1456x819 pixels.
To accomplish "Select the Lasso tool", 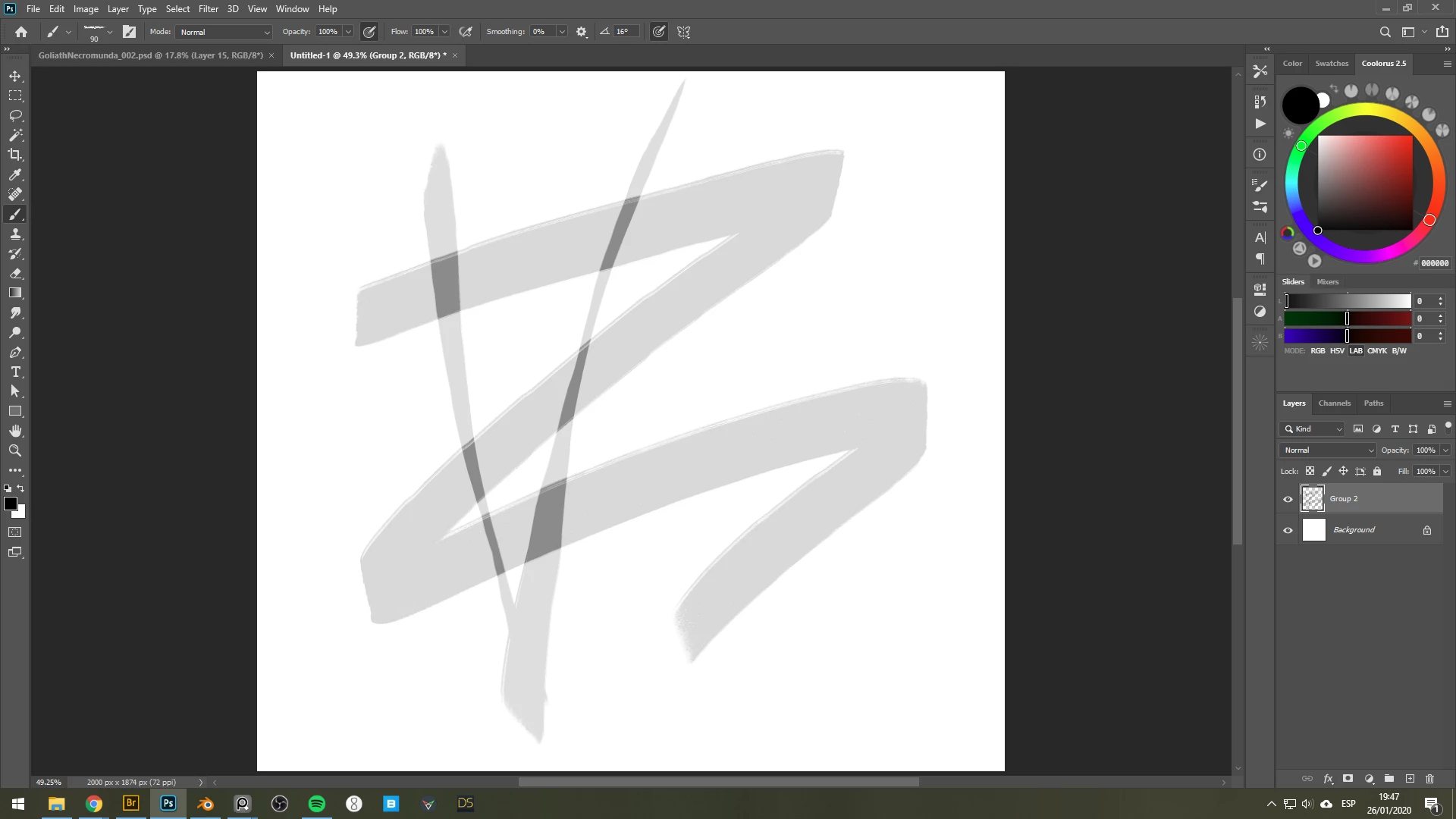I will tap(15, 116).
